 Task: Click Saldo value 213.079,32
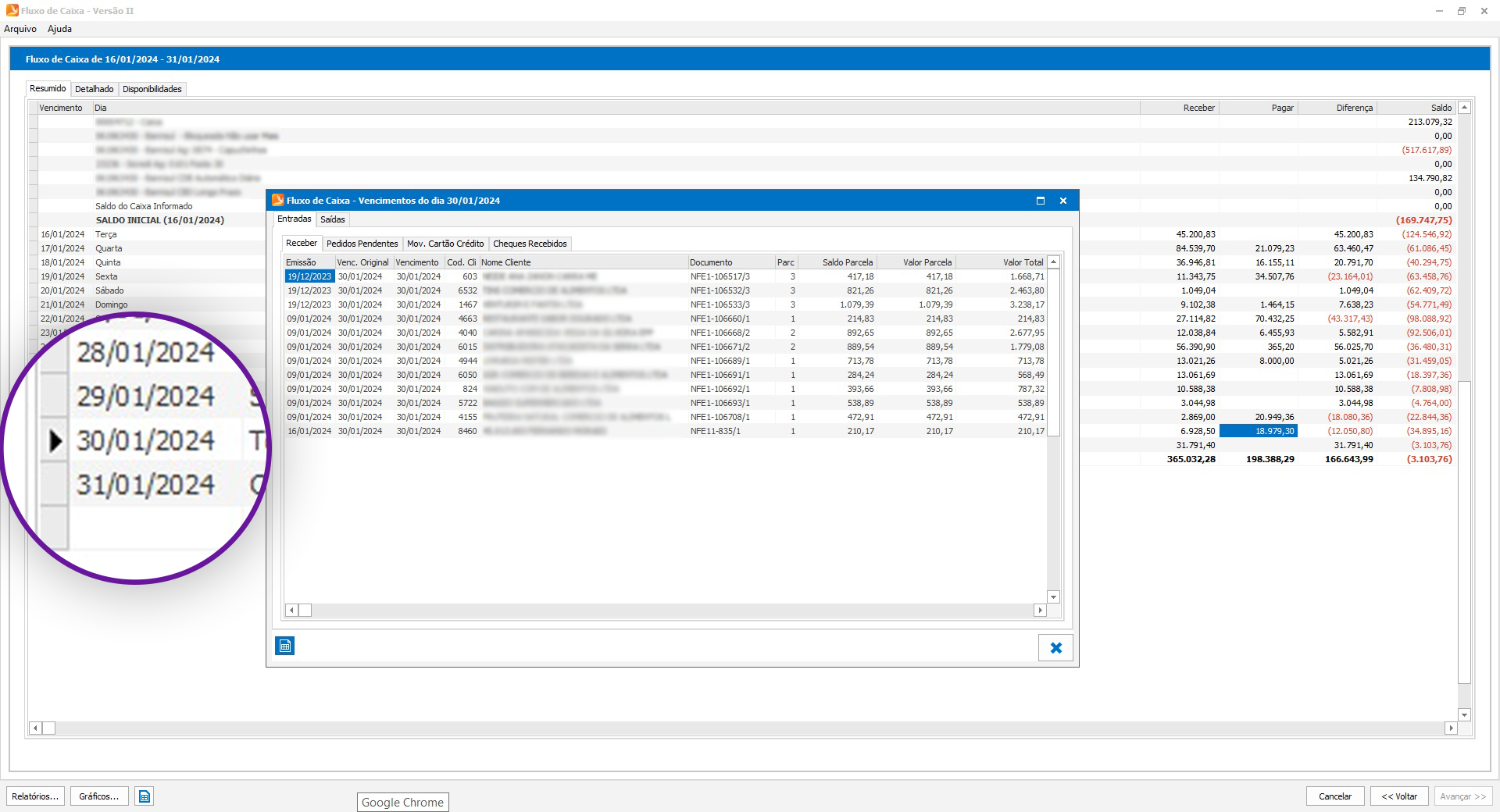click(1430, 122)
